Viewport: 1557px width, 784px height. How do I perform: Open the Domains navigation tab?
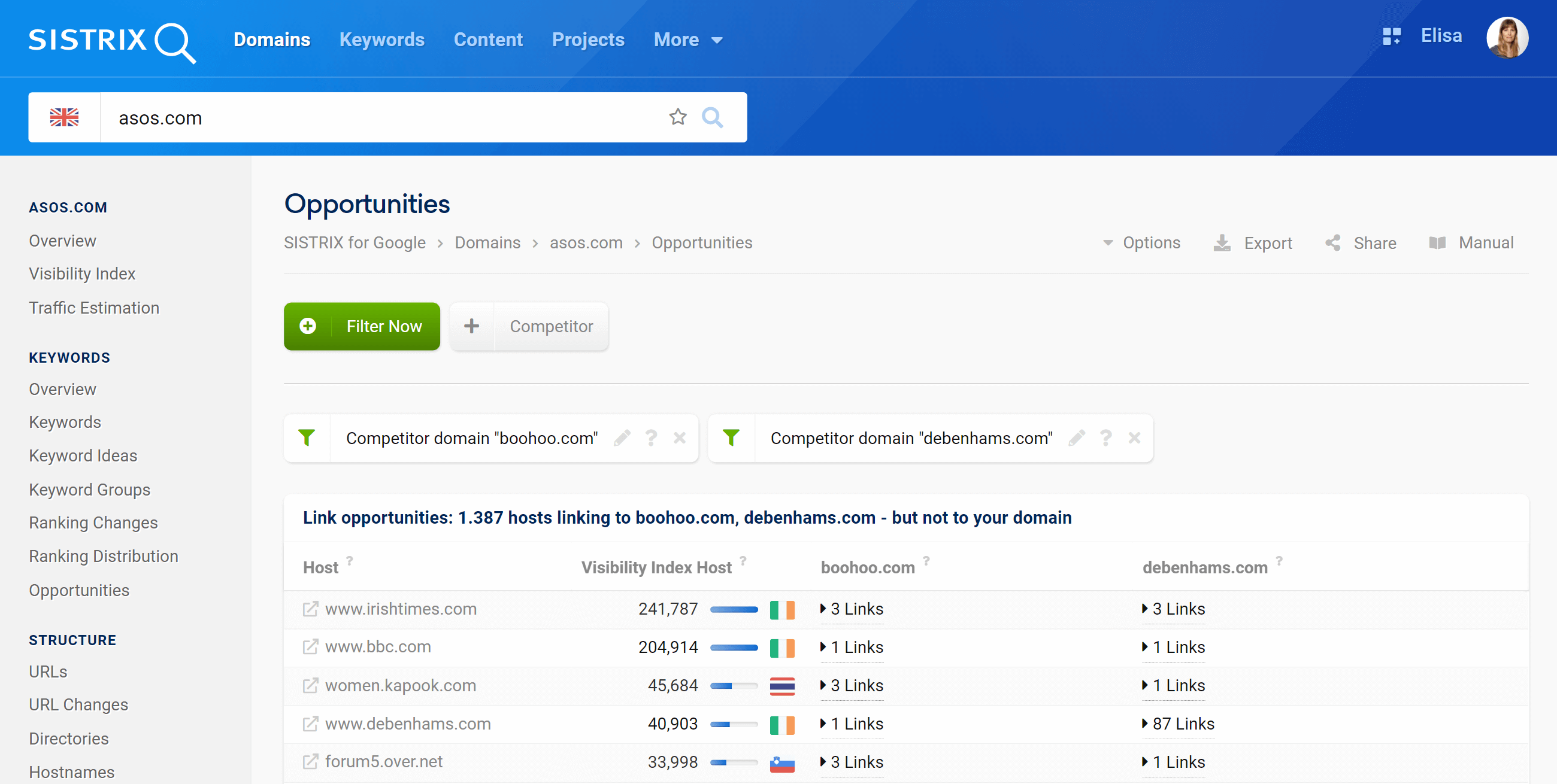pyautogui.click(x=272, y=40)
